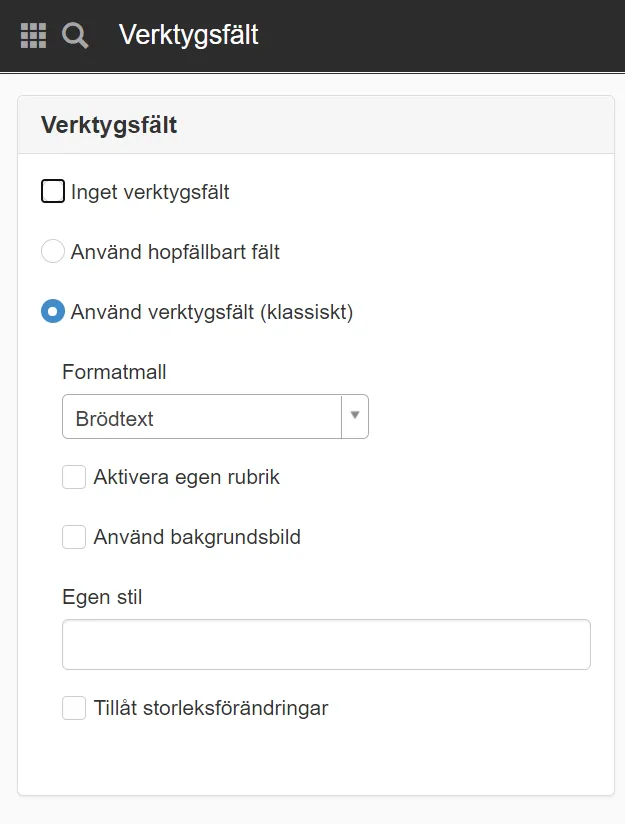Enable Använd bakgrundsbild
Viewport: 625px width, 824px height.
[74, 537]
